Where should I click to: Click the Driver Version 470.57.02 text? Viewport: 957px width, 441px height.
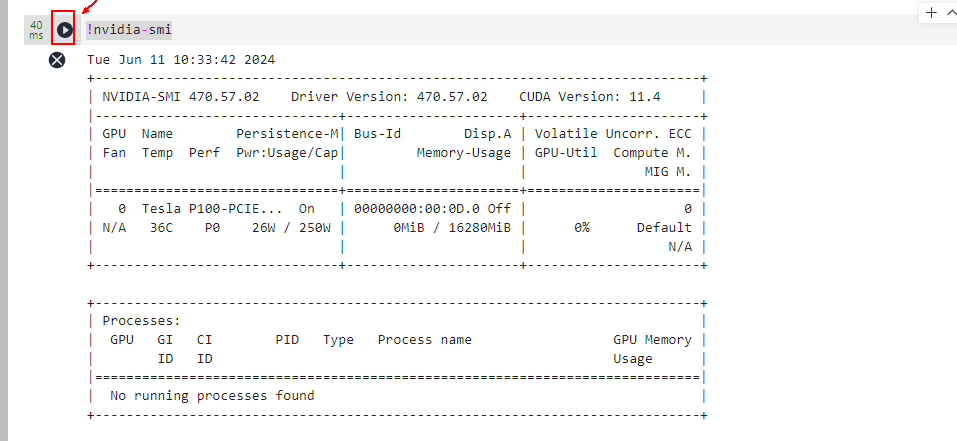click(389, 97)
